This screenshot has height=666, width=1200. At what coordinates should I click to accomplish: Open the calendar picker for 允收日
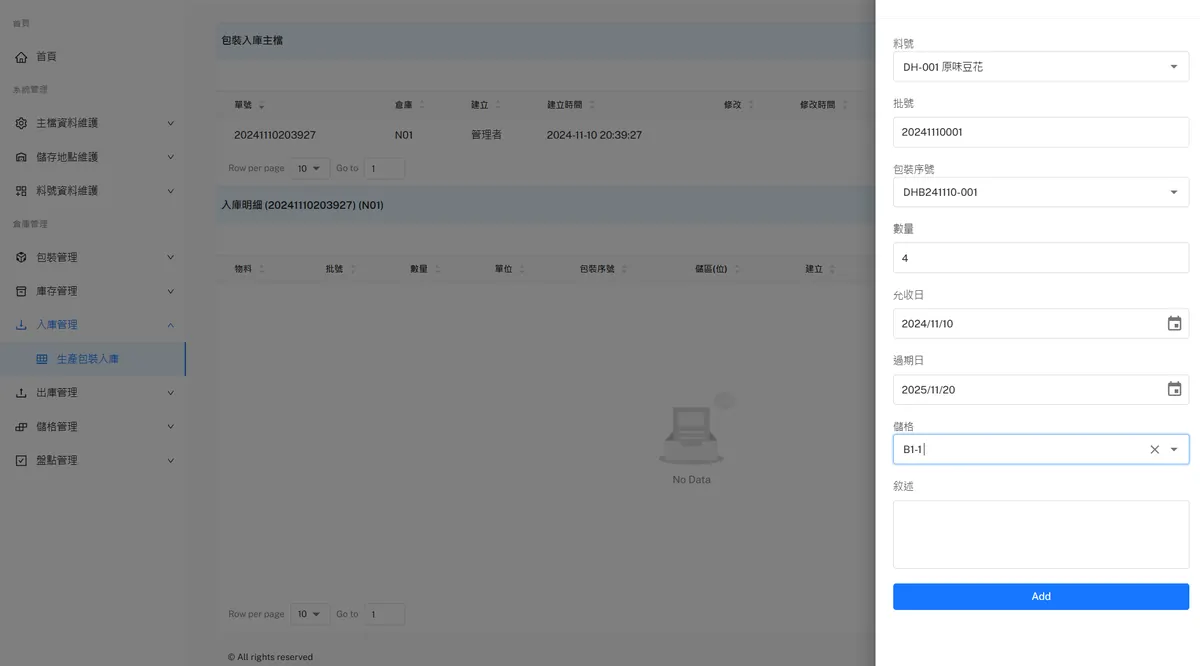click(x=1174, y=324)
